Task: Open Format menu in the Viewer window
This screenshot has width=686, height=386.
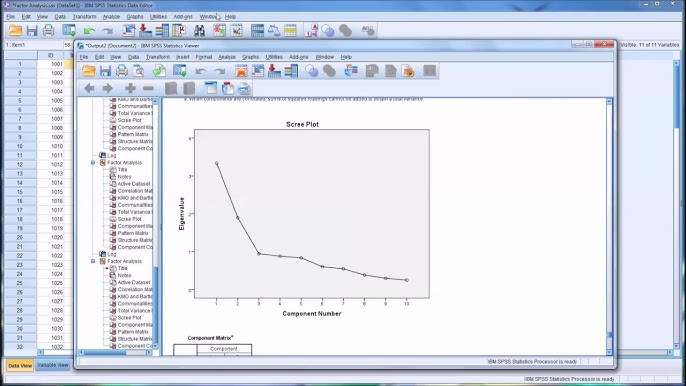Action: pos(203,57)
